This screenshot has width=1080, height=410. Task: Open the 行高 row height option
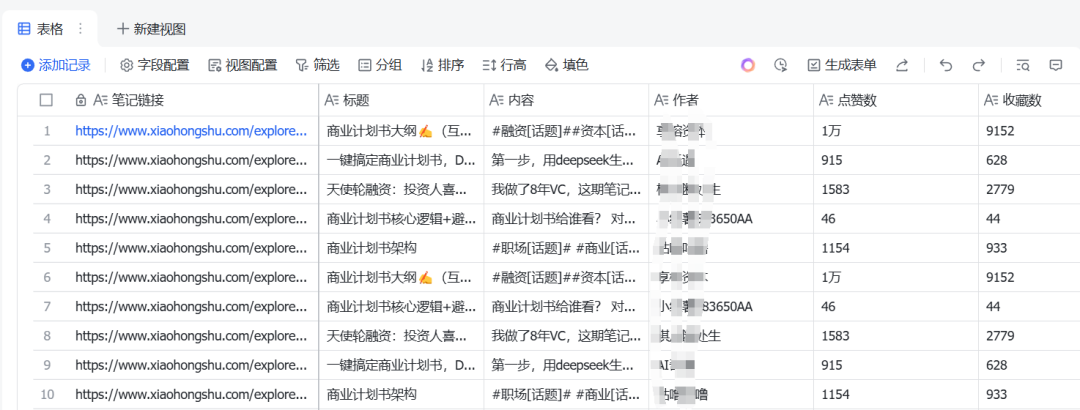[x=504, y=65]
